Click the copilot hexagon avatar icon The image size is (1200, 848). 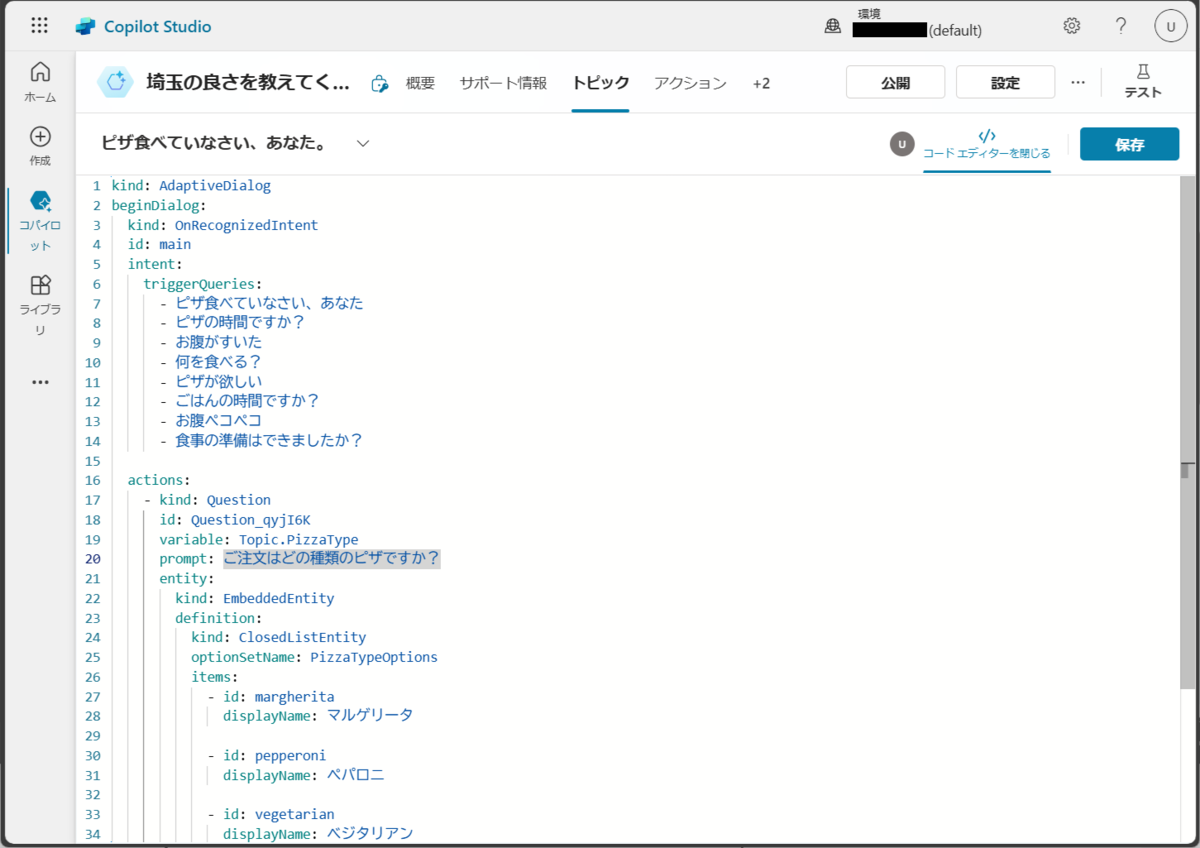(x=115, y=83)
